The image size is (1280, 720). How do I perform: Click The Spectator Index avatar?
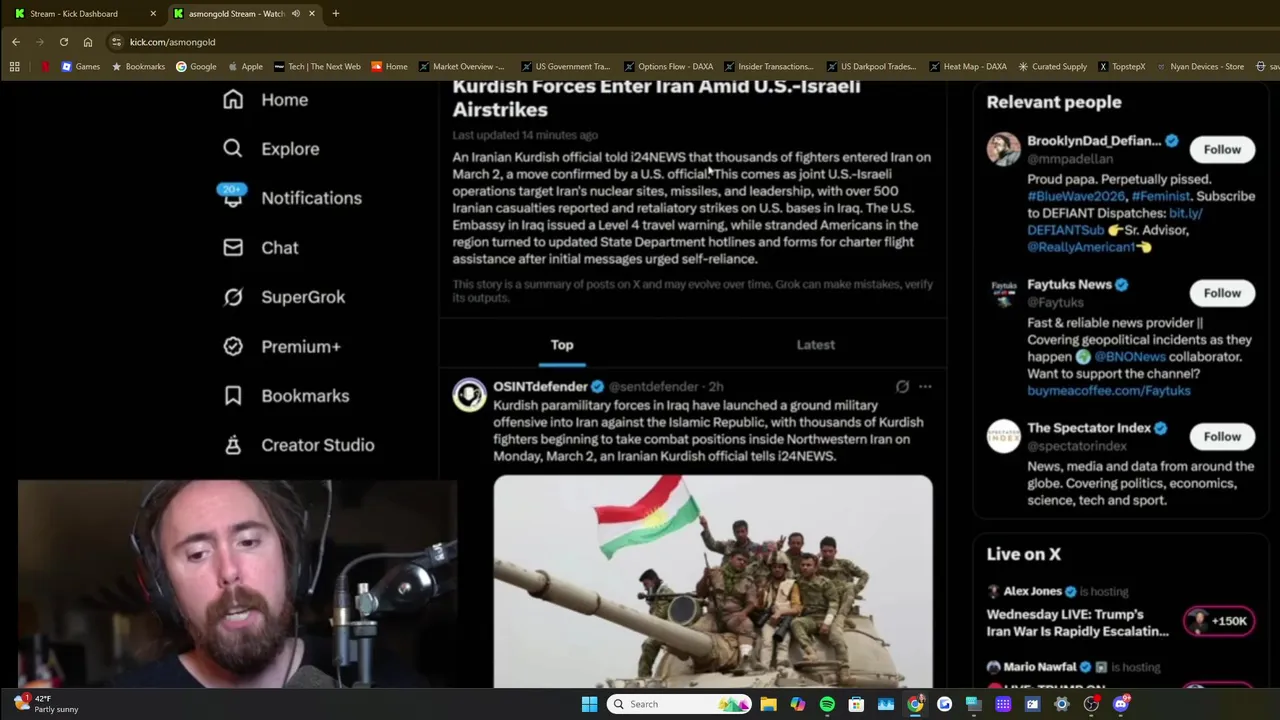point(1004,436)
